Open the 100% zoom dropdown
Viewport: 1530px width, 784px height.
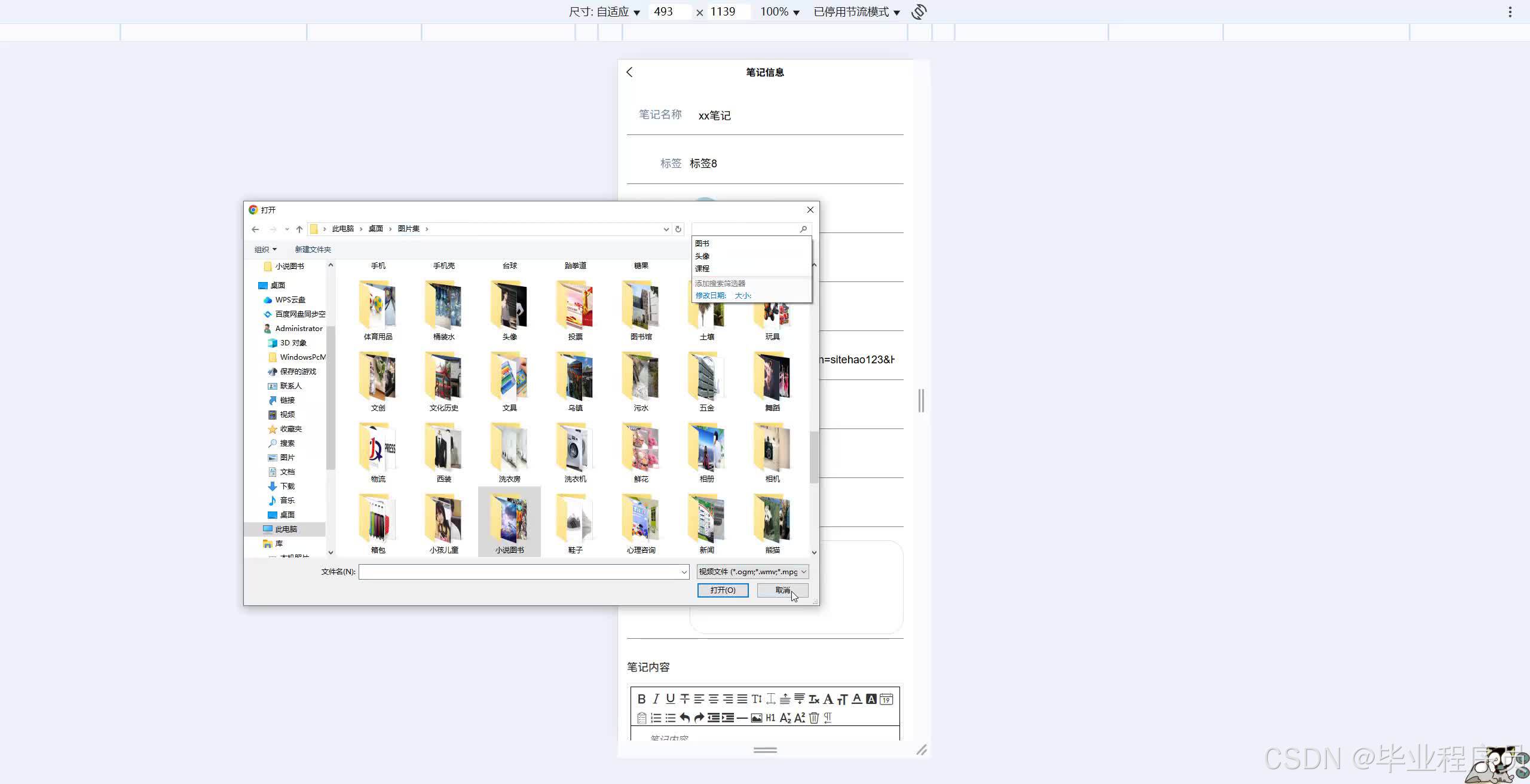point(779,12)
